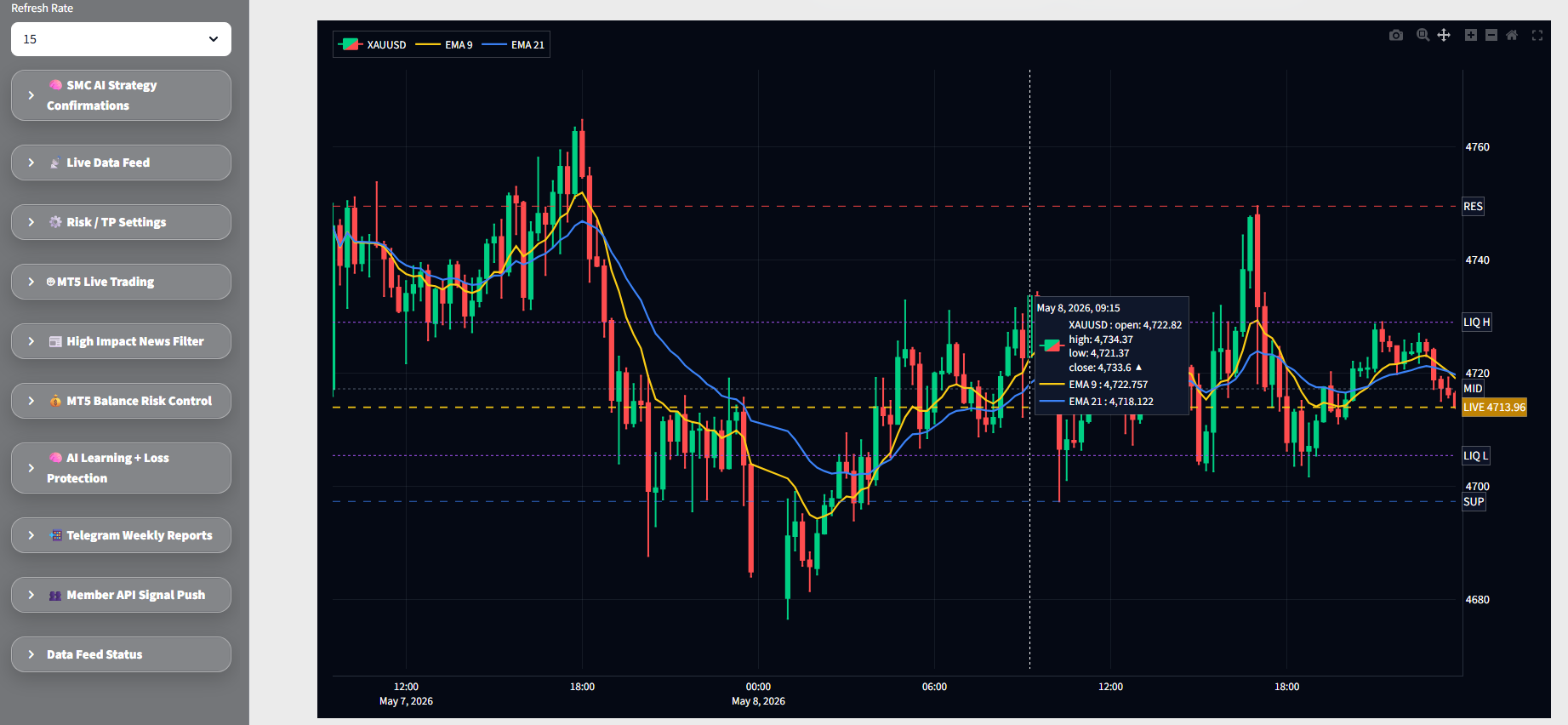Click the 00:00 May 8, 2026 axis label
Screen dimensions: 1568x725
[758, 694]
